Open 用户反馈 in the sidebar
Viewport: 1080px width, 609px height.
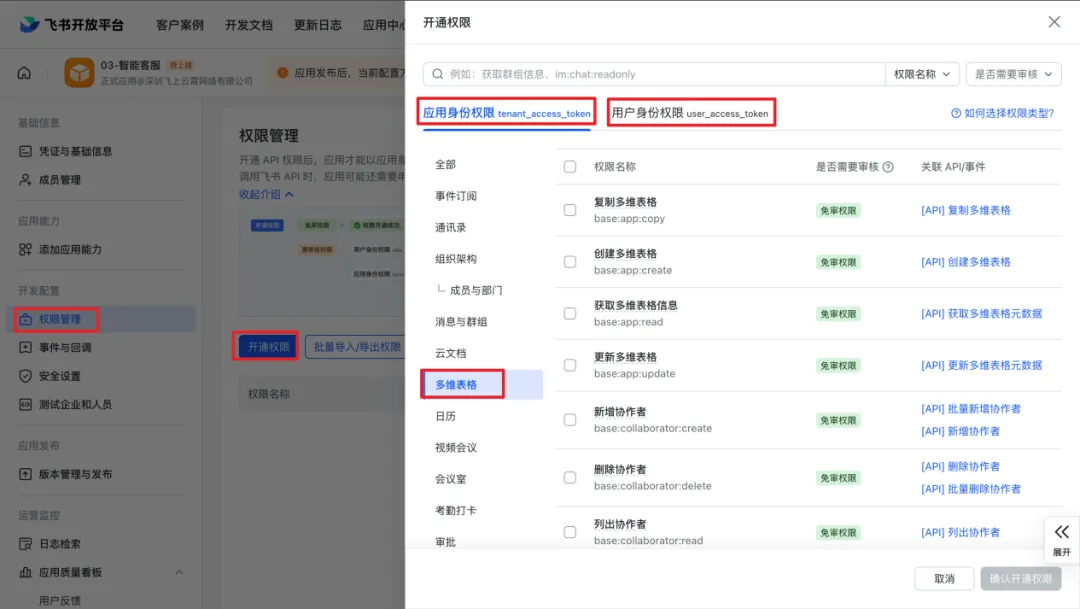60,601
